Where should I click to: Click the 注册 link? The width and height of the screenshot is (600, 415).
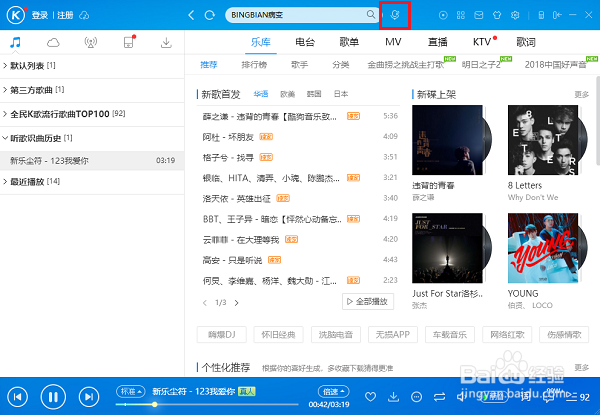(x=65, y=15)
